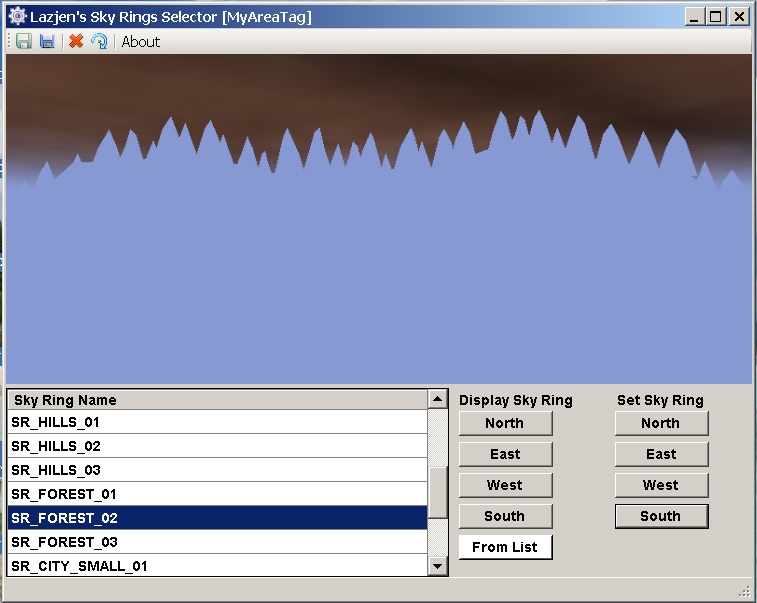Open the About menu item
Screen dimensions: 757x603
coord(141,41)
